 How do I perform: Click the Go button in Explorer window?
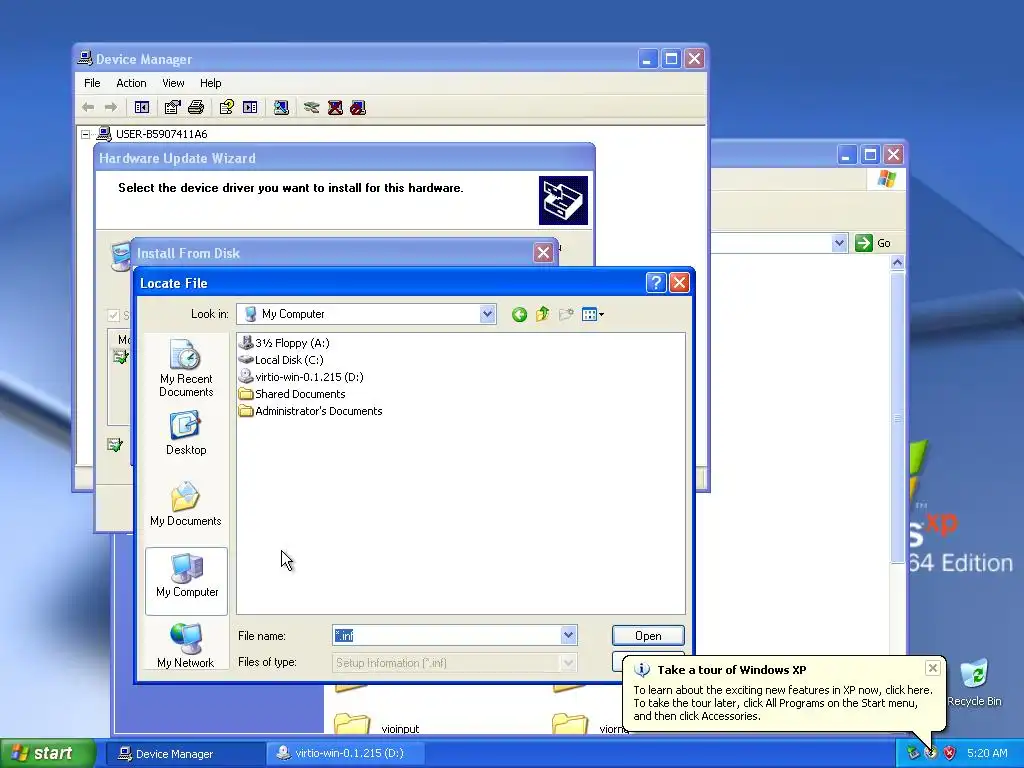[873, 243]
